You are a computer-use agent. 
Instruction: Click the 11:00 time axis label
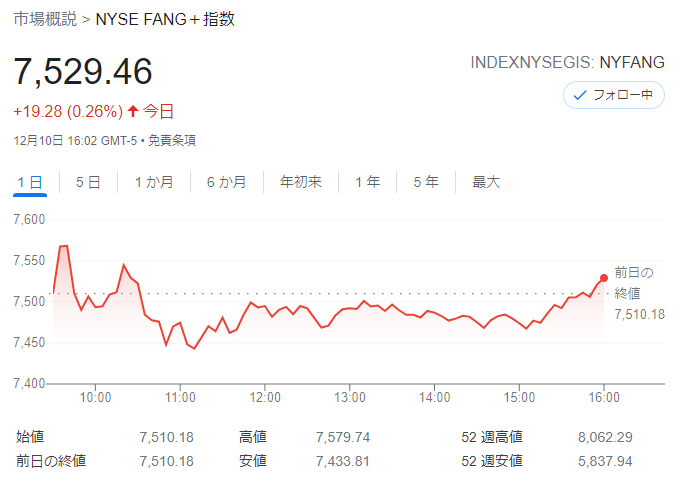click(180, 397)
